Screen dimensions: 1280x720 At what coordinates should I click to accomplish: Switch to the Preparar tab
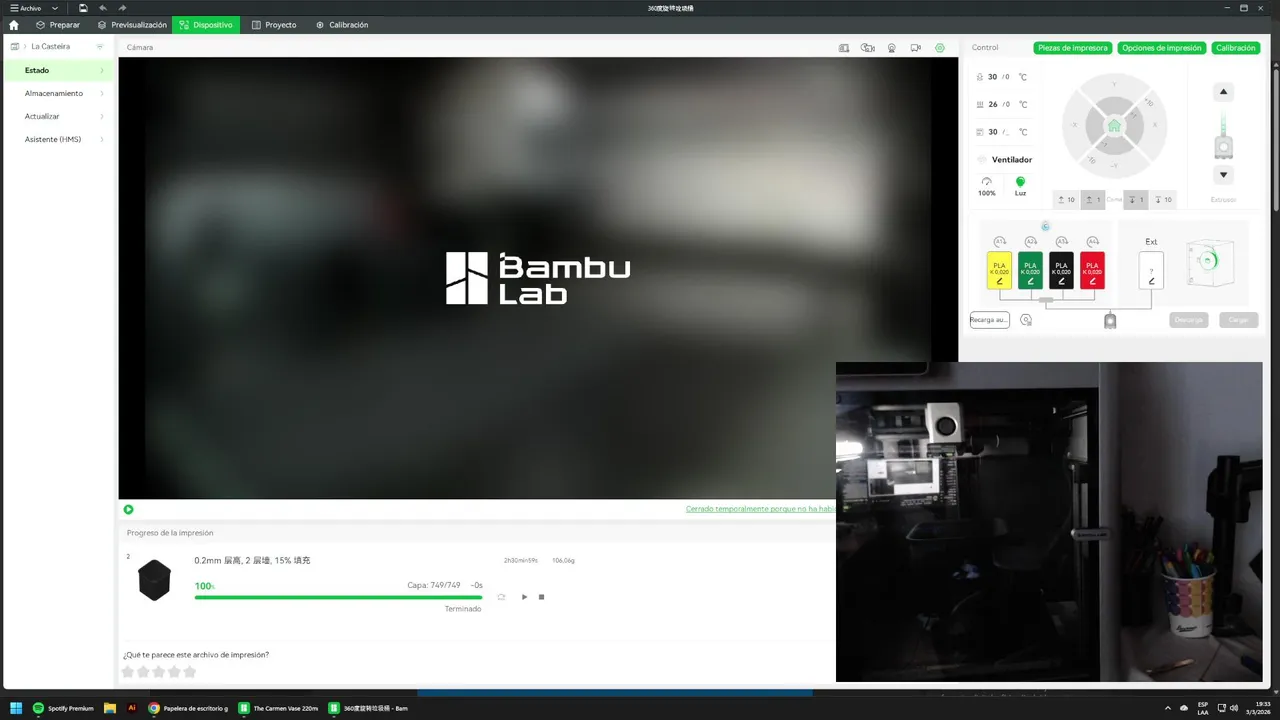tap(57, 25)
